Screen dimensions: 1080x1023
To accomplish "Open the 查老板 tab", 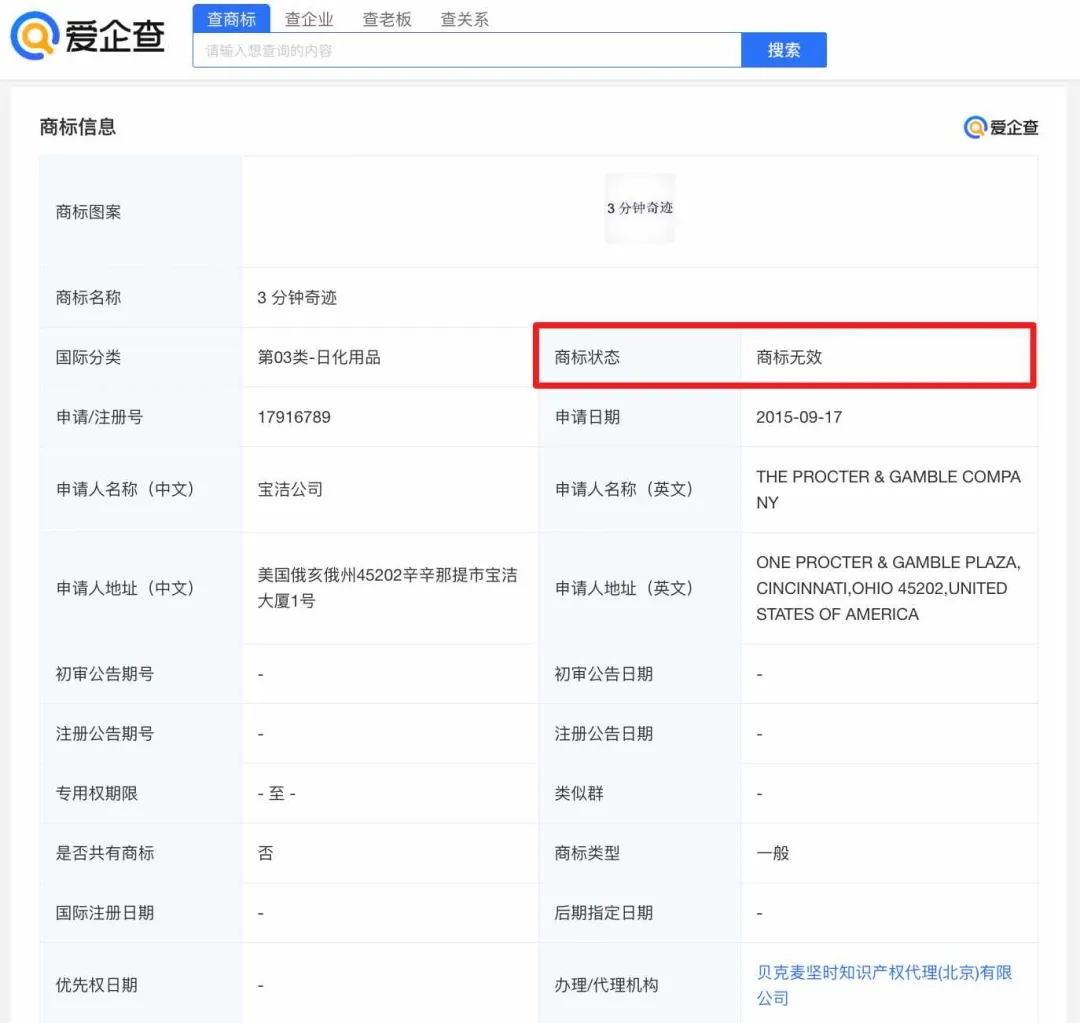I will [x=387, y=19].
